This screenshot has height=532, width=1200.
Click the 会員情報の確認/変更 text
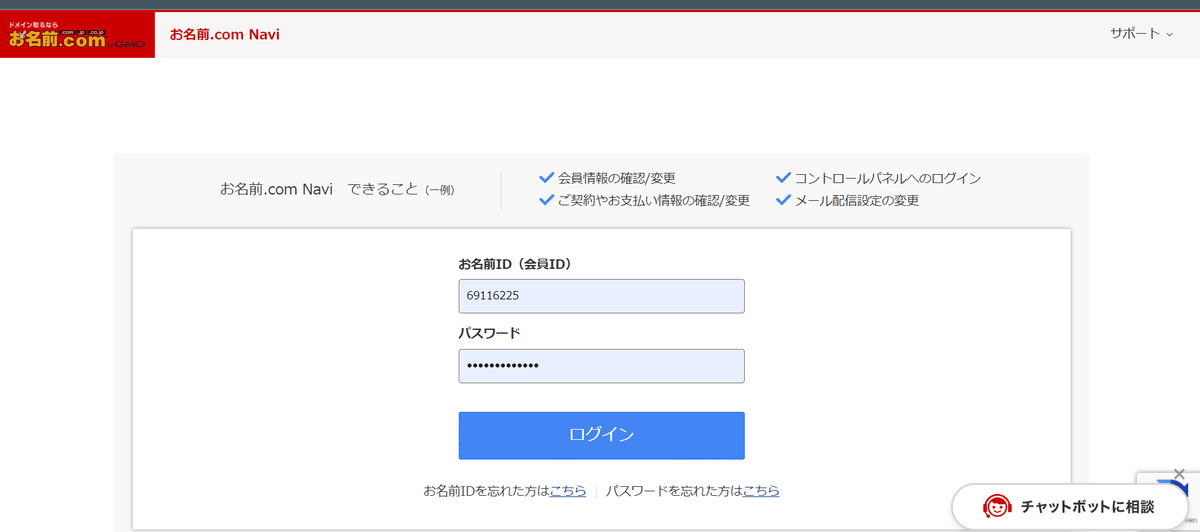[x=616, y=178]
